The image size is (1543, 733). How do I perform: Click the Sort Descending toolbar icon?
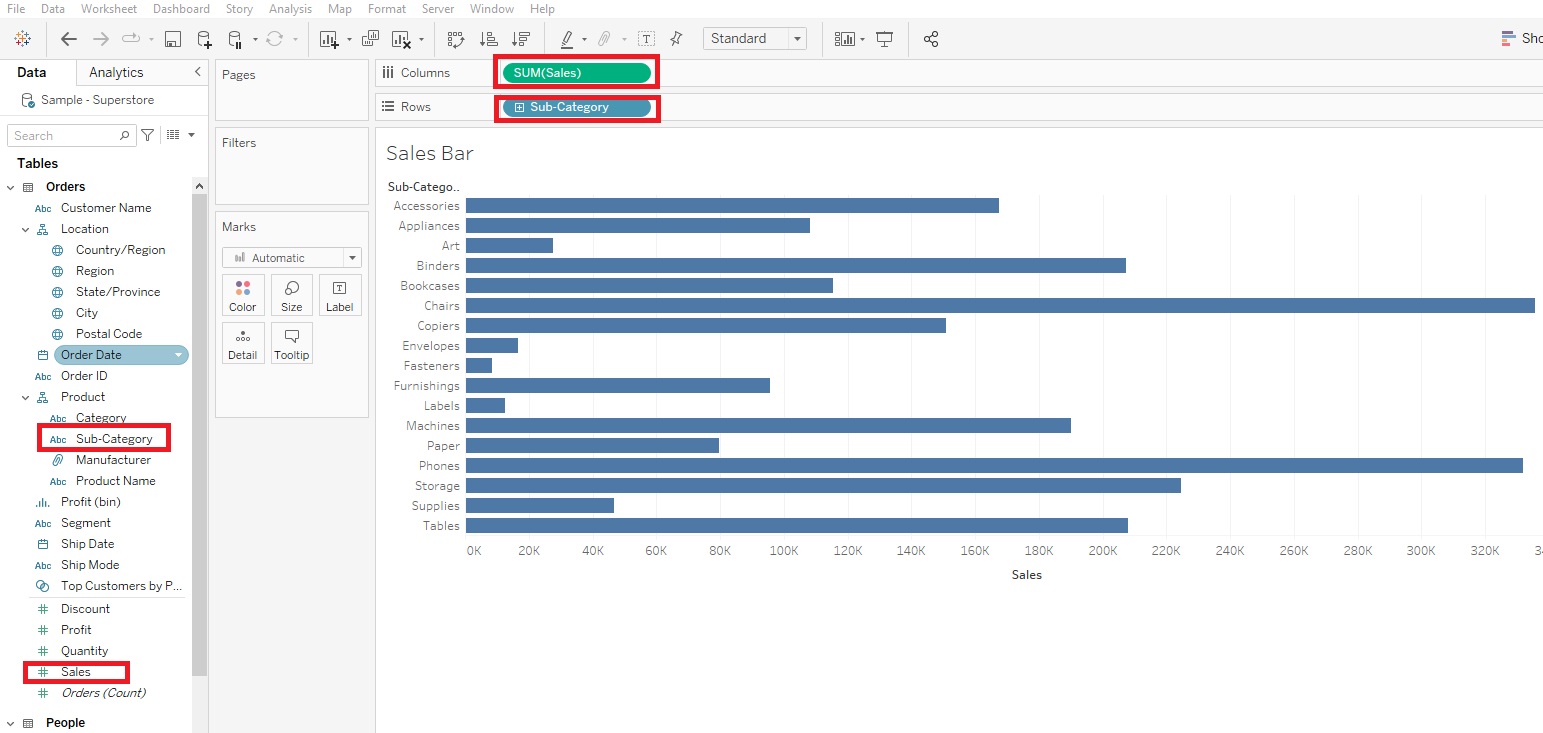520,38
